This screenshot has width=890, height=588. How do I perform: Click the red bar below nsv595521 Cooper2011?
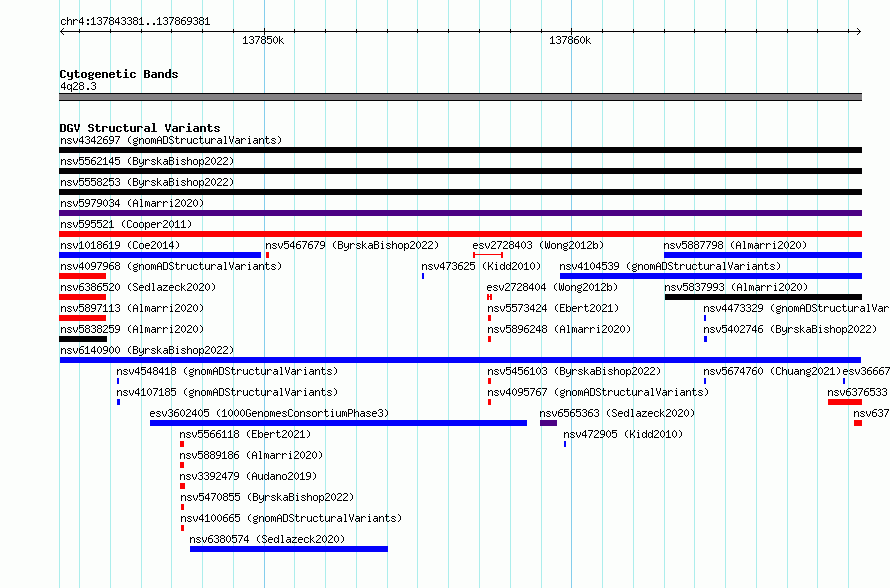tap(460, 234)
